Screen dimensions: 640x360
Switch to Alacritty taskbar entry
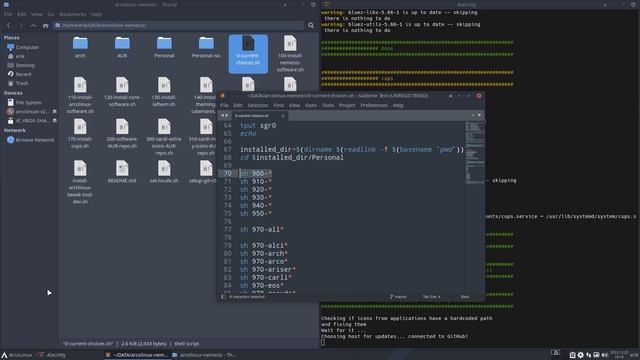click(x=52, y=355)
